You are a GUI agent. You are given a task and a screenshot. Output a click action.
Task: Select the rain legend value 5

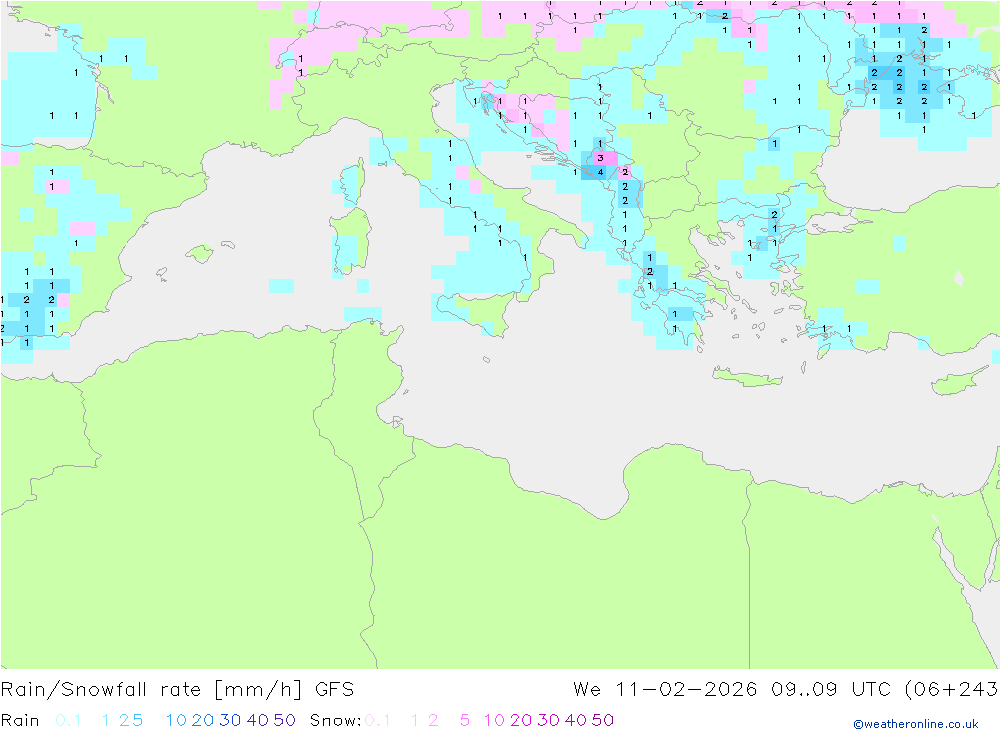tap(137, 720)
